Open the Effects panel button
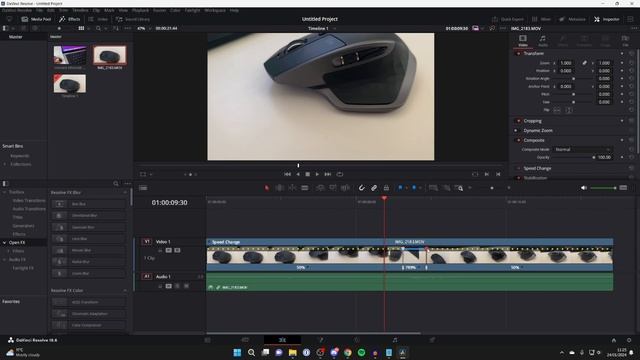The image size is (640, 360). (69, 19)
